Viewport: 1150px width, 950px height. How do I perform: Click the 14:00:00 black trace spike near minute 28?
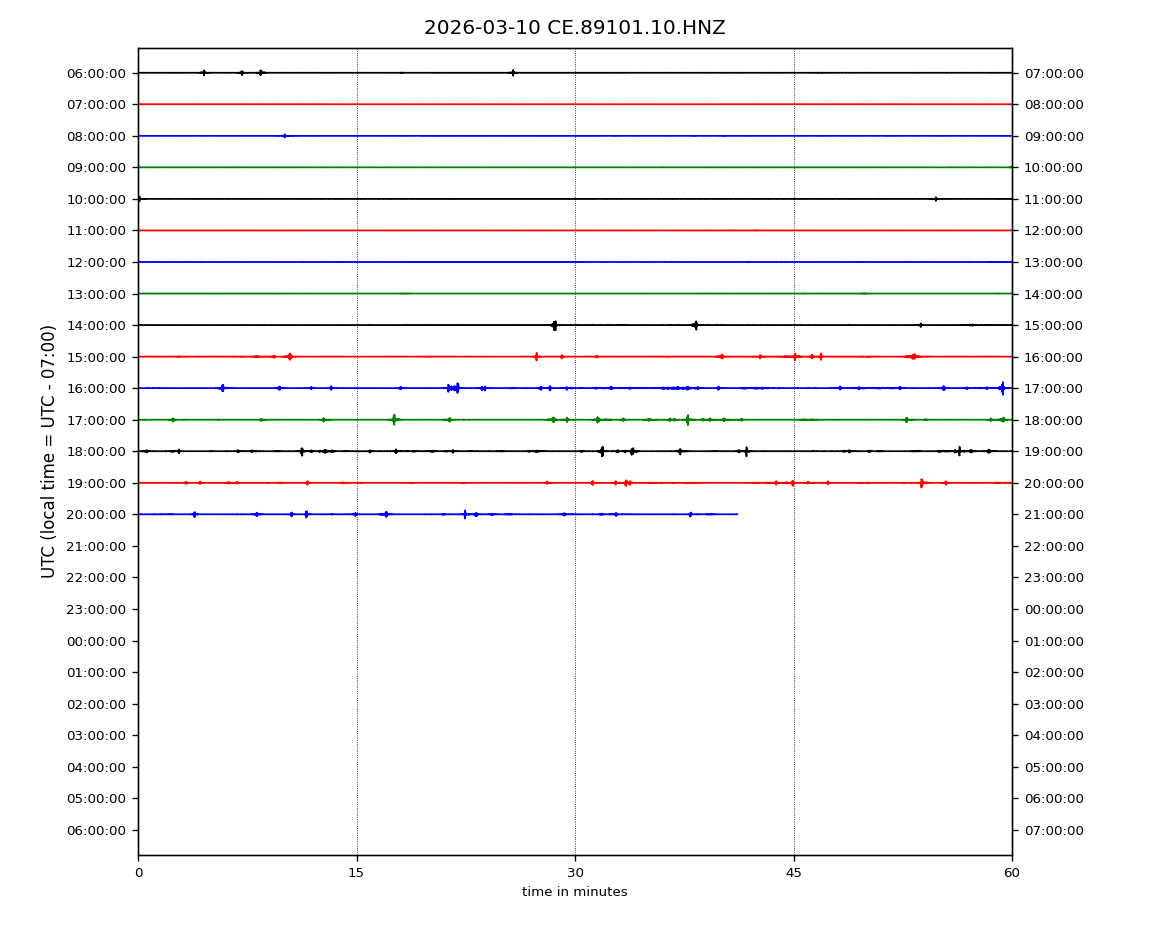click(554, 325)
